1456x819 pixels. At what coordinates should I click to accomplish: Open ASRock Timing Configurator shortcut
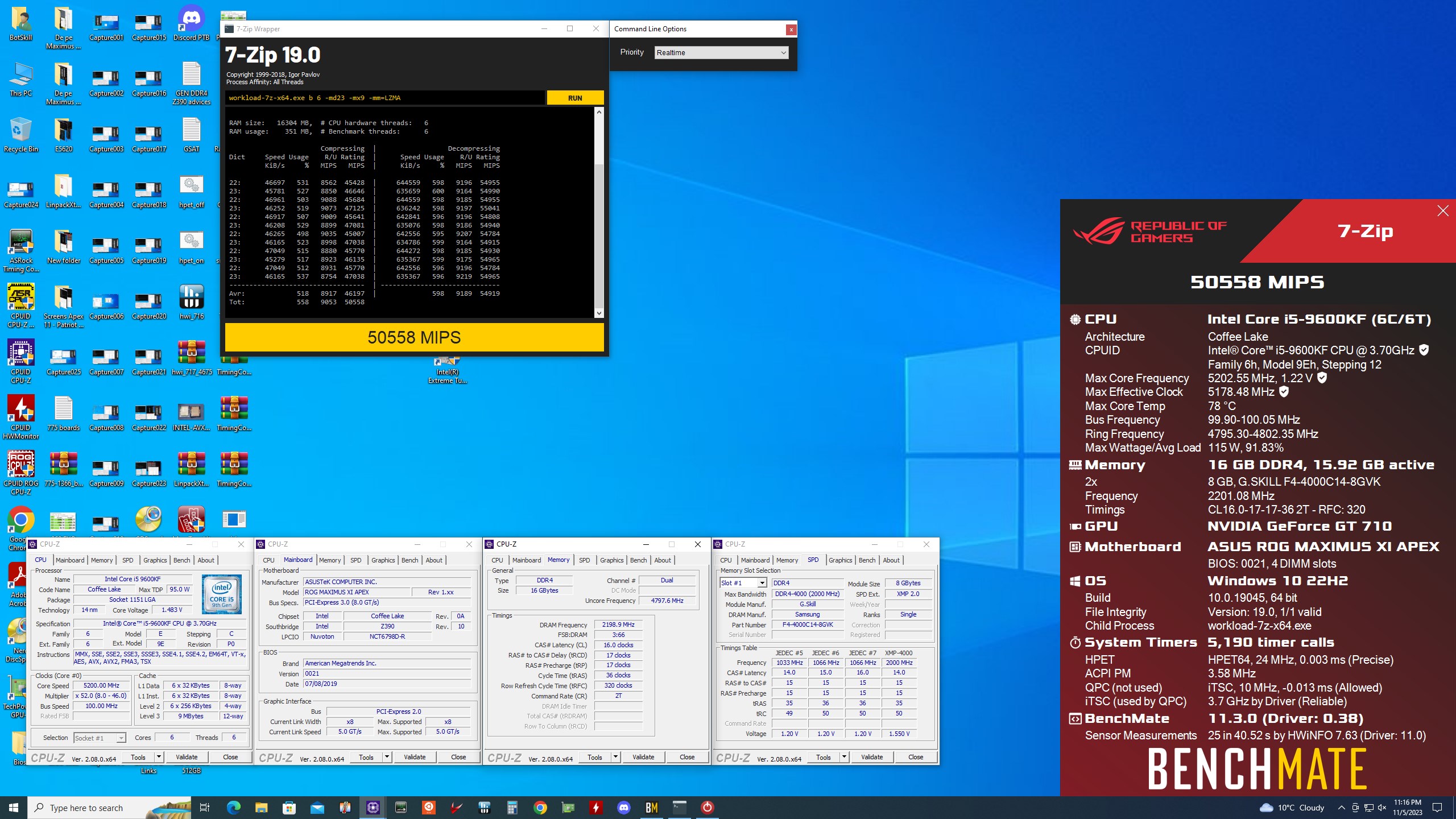21,251
